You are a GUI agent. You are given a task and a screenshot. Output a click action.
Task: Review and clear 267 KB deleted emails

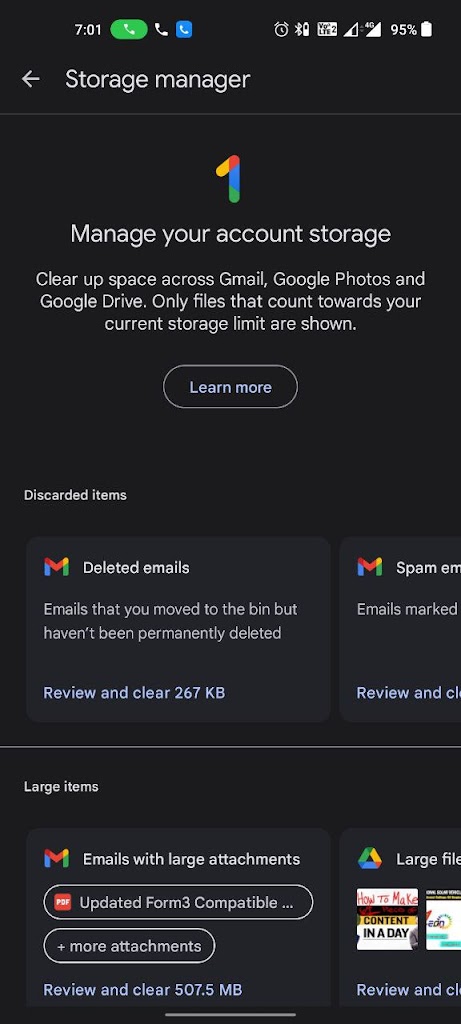coord(134,693)
